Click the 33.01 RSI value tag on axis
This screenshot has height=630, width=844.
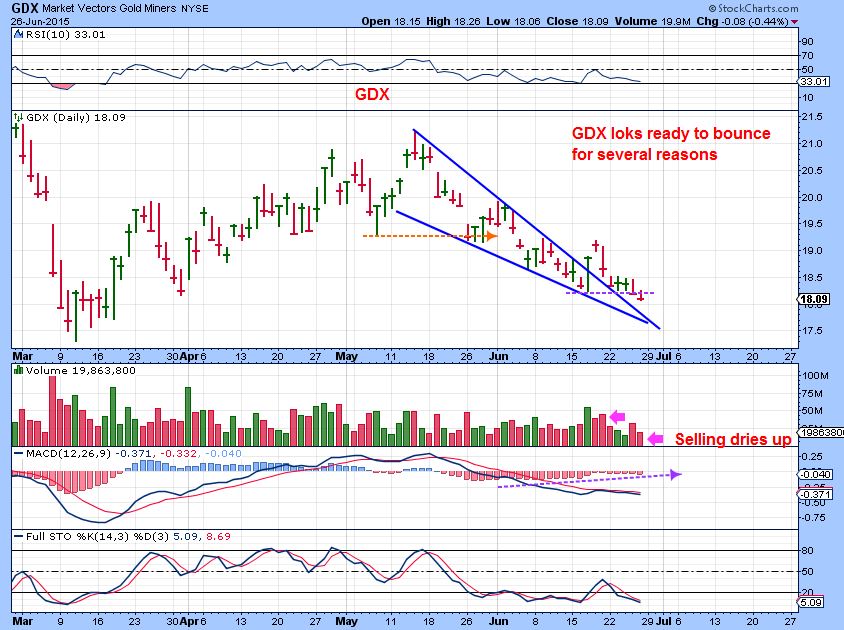click(814, 82)
